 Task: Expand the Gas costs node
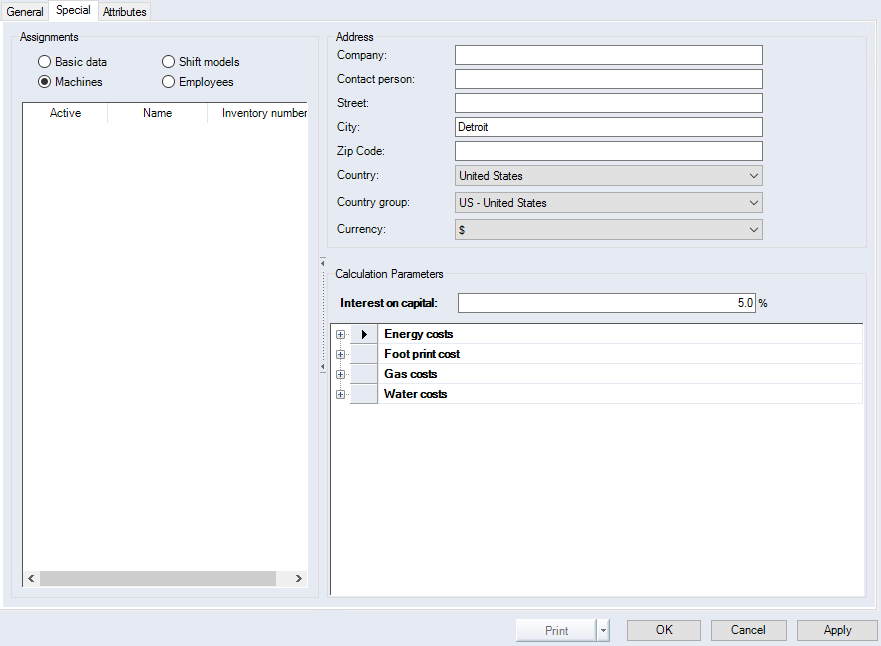340,374
